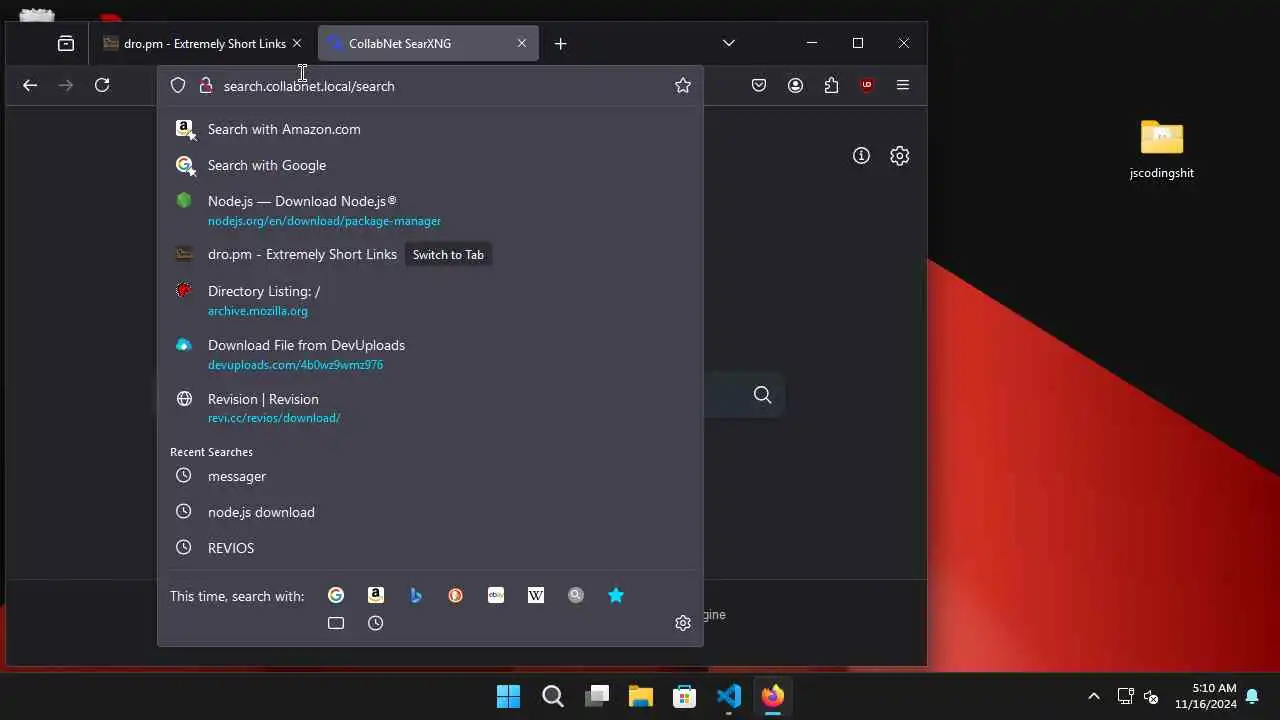This screenshot has width=1280, height=720.
Task: Open the Windows Start menu
Action: point(508,696)
